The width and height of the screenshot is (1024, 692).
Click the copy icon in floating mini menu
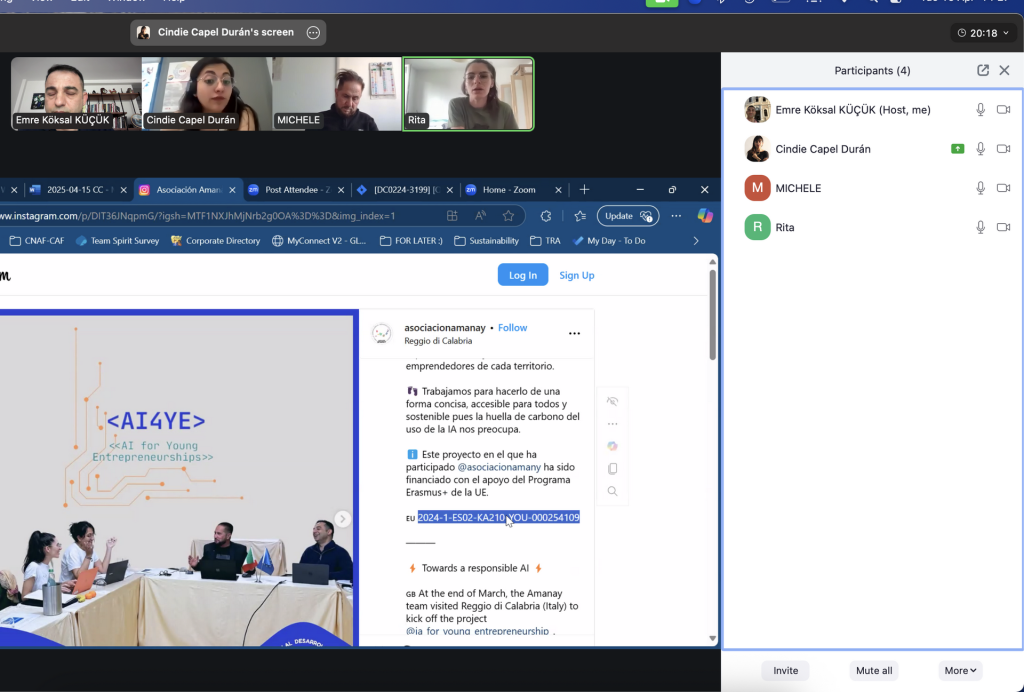[x=612, y=469]
